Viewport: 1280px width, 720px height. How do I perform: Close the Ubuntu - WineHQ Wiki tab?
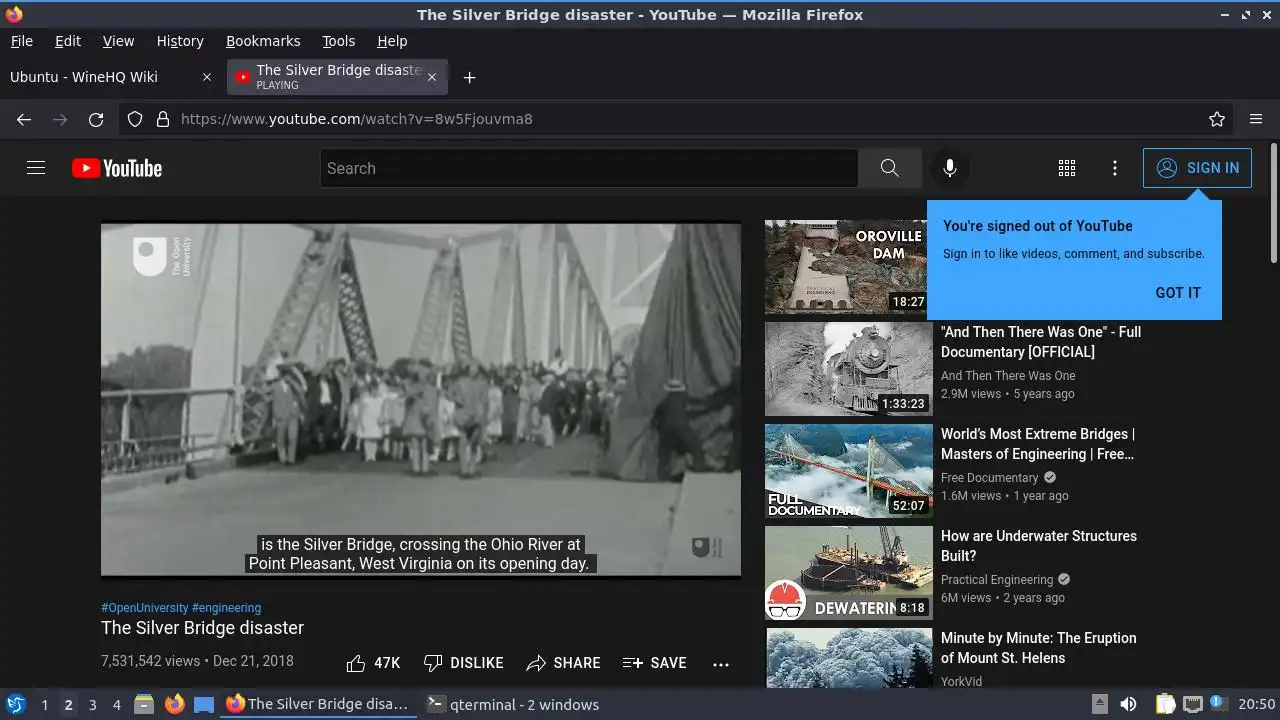tap(207, 77)
